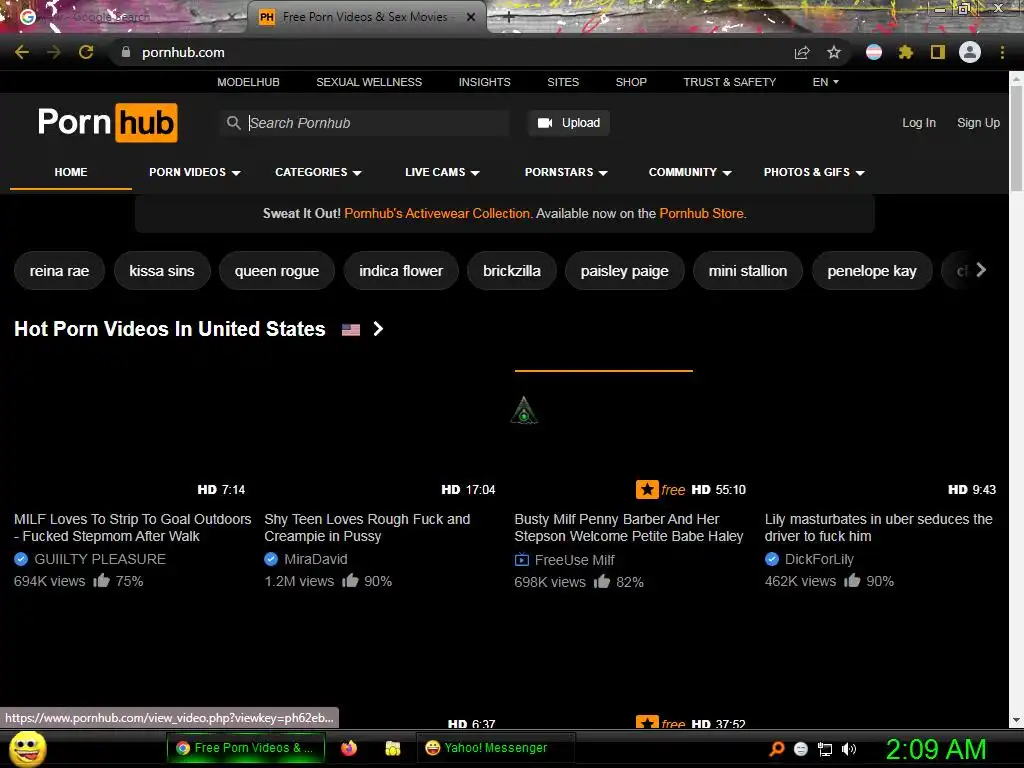Click the United States flag icon
Image resolution: width=1024 pixels, height=768 pixels.
click(x=351, y=330)
